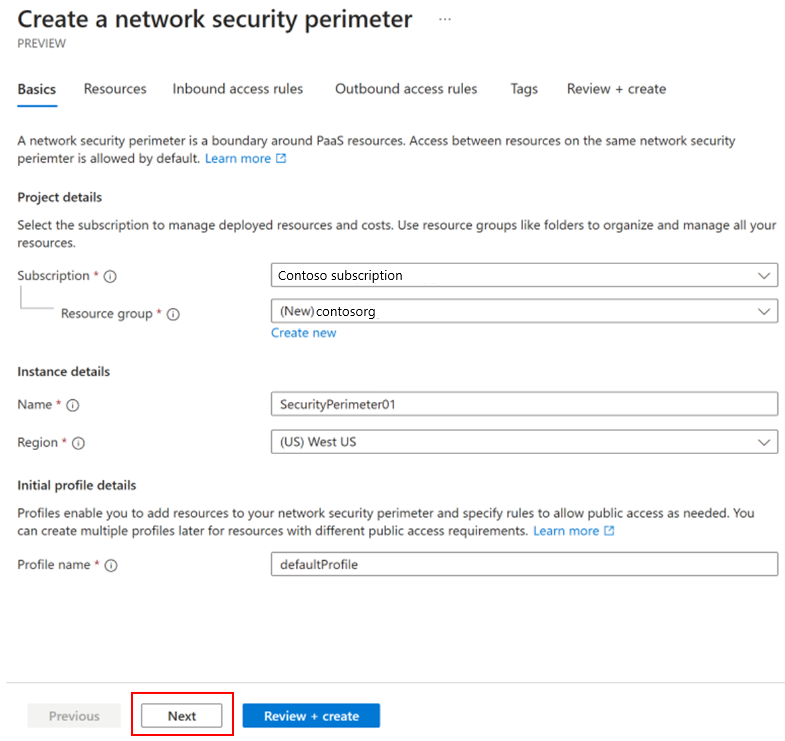The image size is (785, 741).
Task: Expand the Subscription dropdown
Action: (524, 275)
